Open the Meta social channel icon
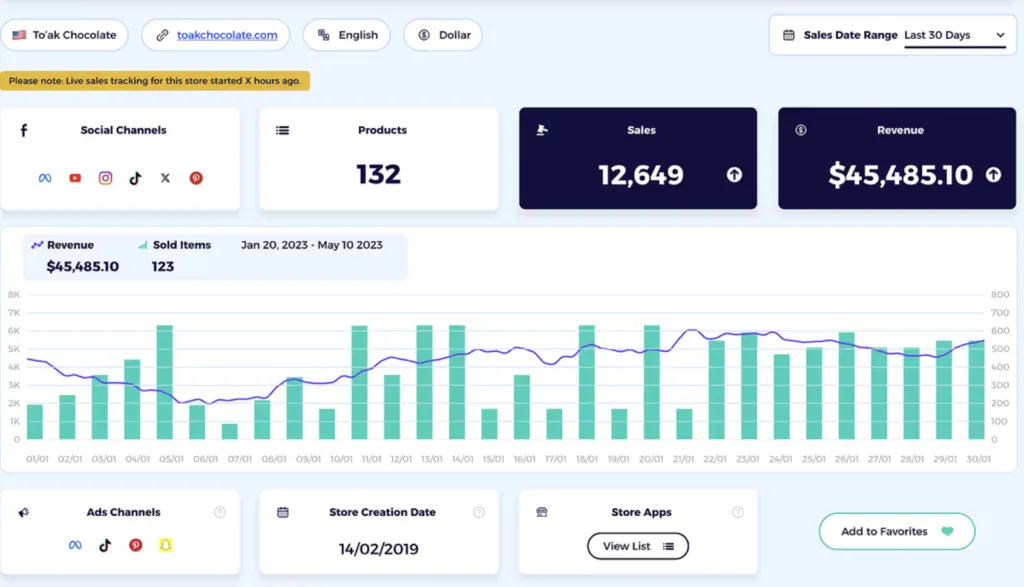Screen dimensions: 1024x587 44,177
